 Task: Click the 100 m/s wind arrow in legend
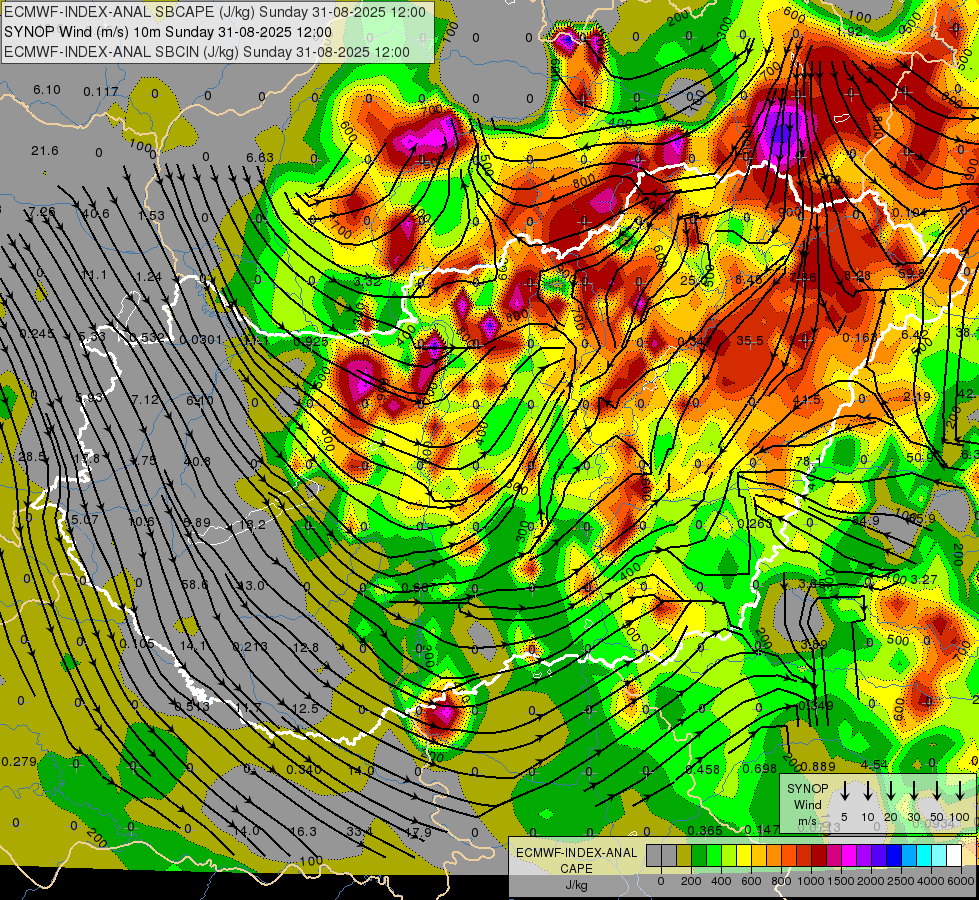click(960, 790)
